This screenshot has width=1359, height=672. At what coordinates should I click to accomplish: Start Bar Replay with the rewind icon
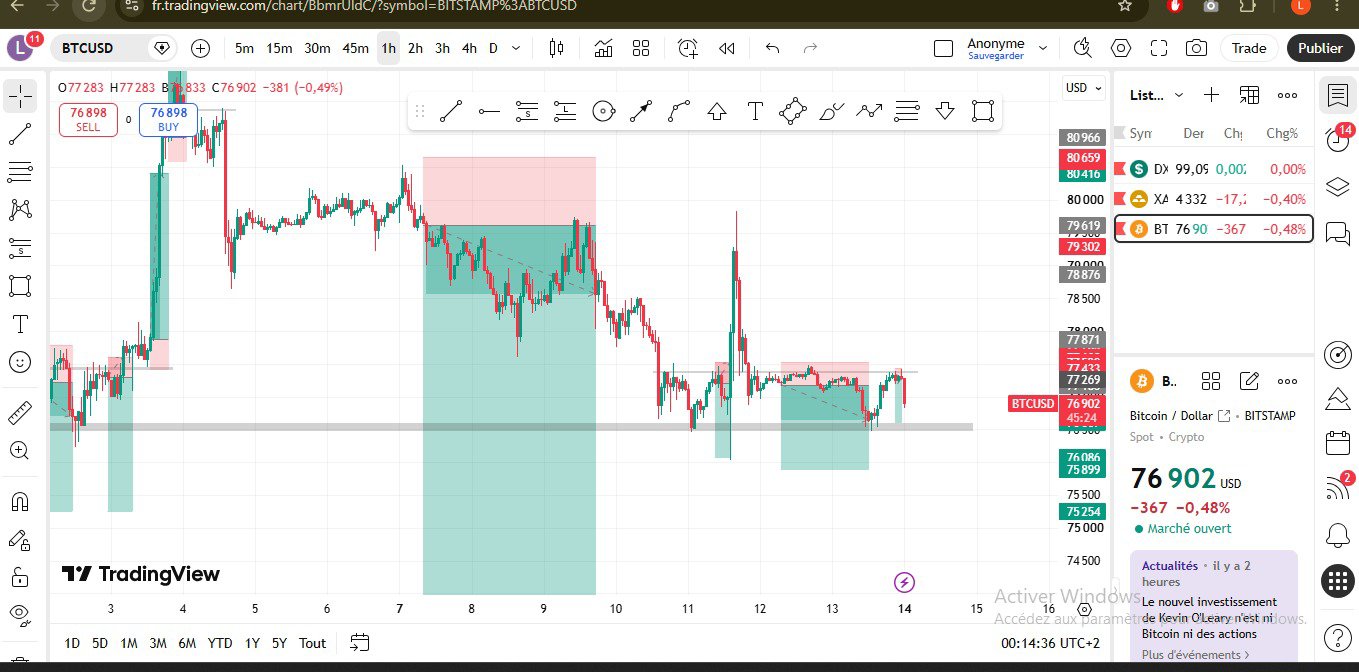point(727,48)
